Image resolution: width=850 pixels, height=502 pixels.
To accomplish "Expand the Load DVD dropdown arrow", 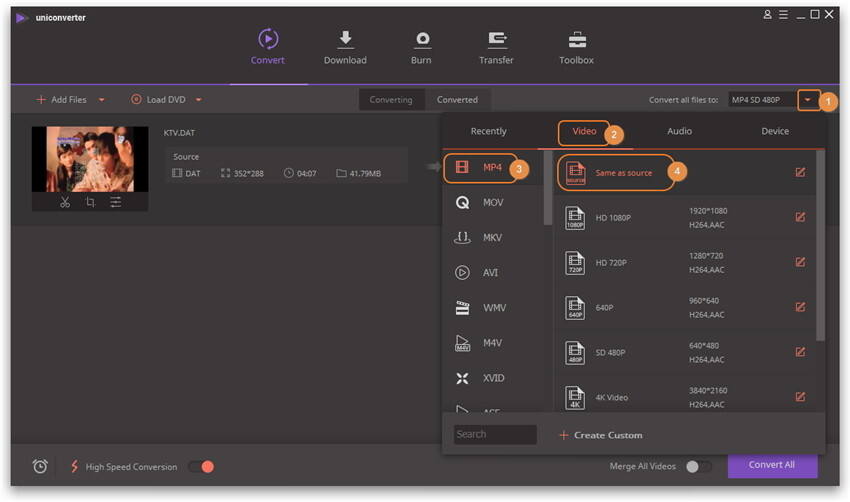I will (198, 100).
